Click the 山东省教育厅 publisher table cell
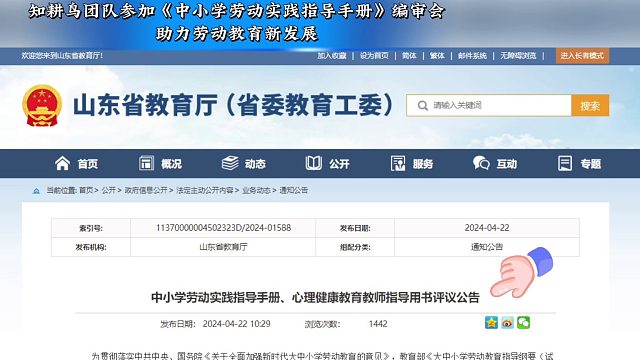Viewport: 640px width, 360px height. coord(223,247)
